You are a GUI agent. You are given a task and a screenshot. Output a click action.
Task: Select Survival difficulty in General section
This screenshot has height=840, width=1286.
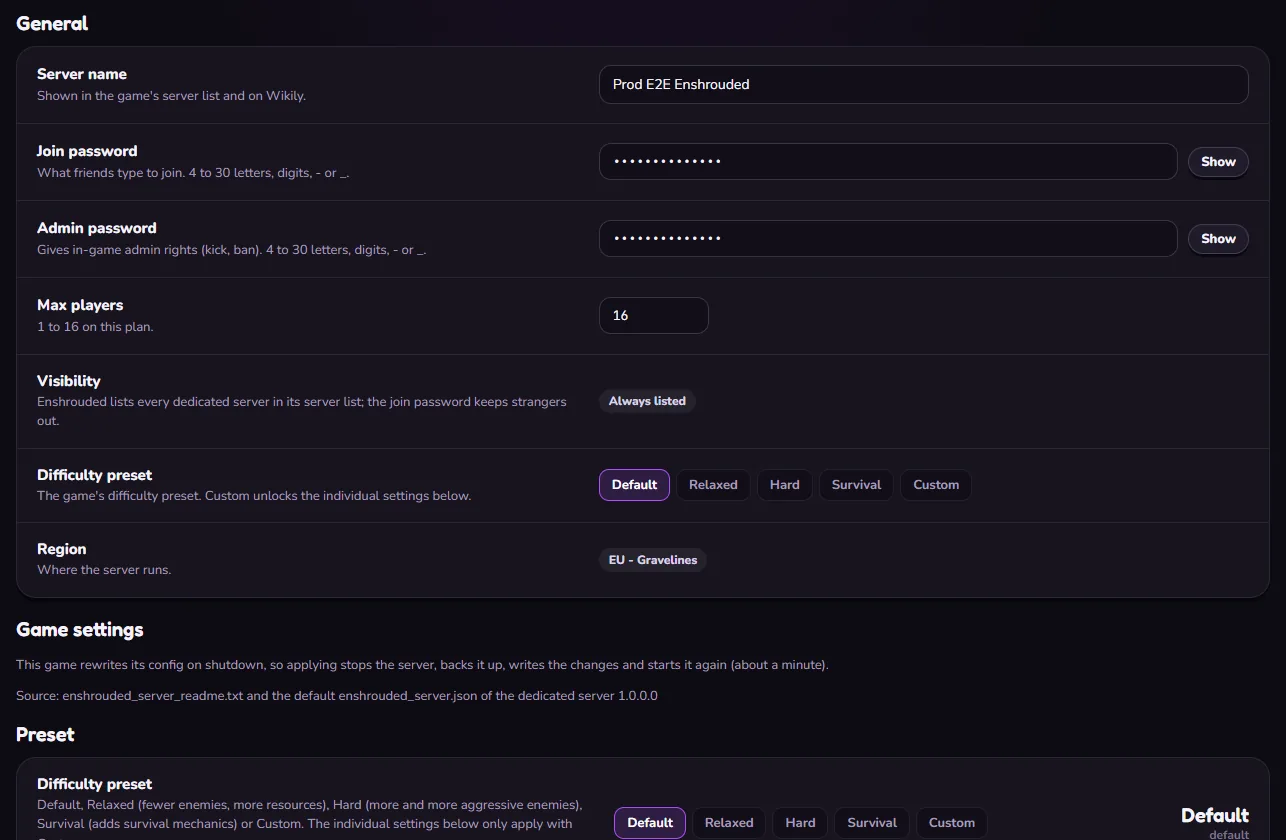[856, 485]
